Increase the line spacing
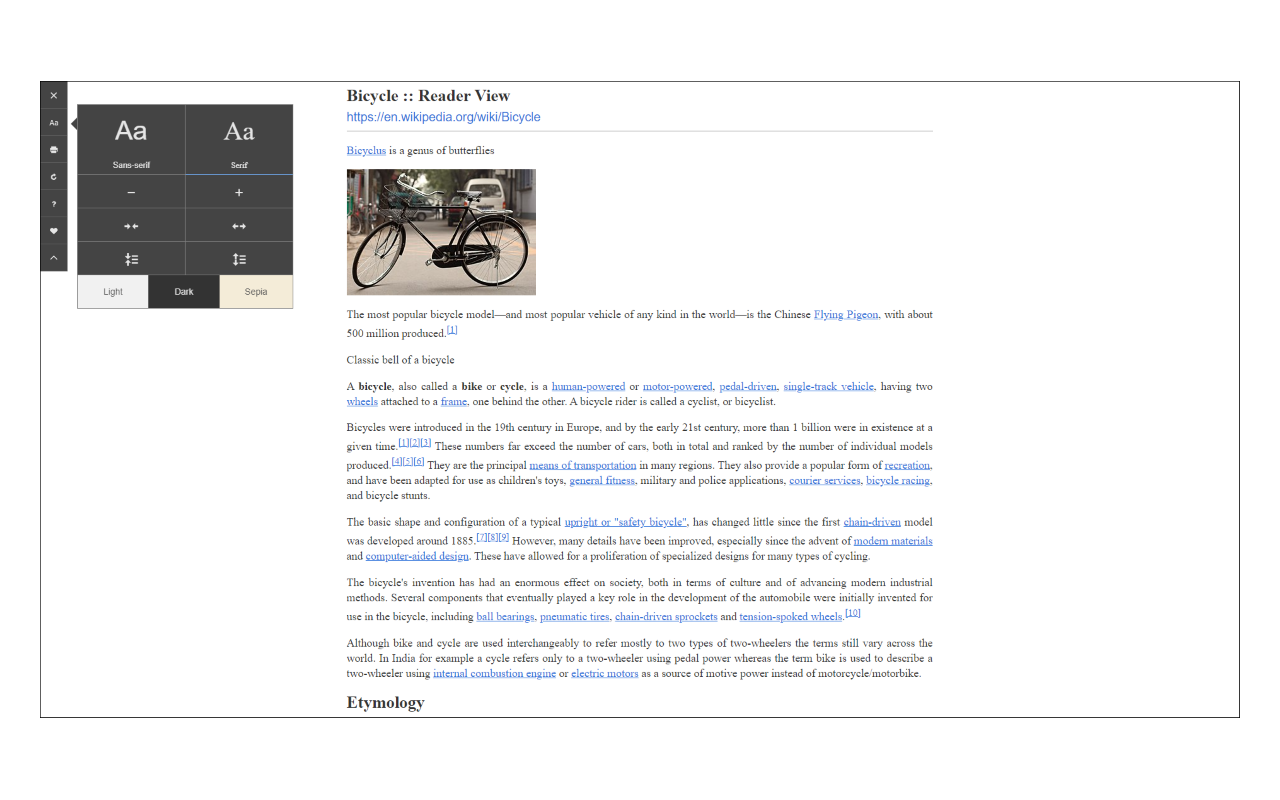Image resolution: width=1280 pixels, height=800 pixels. point(238,257)
